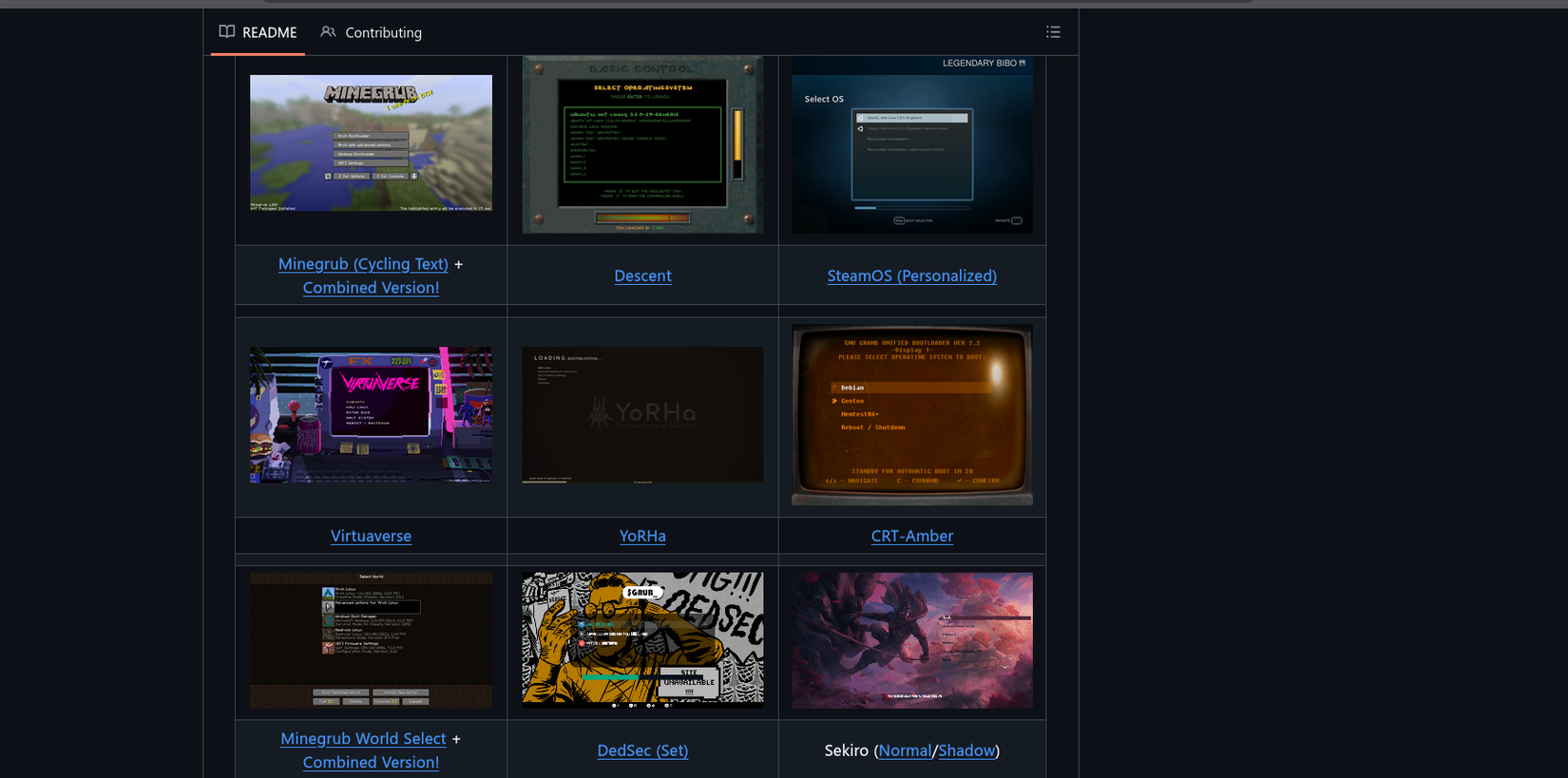View the Virtuaverse pixel-art preview image
This screenshot has width=1568, height=778.
point(371,415)
